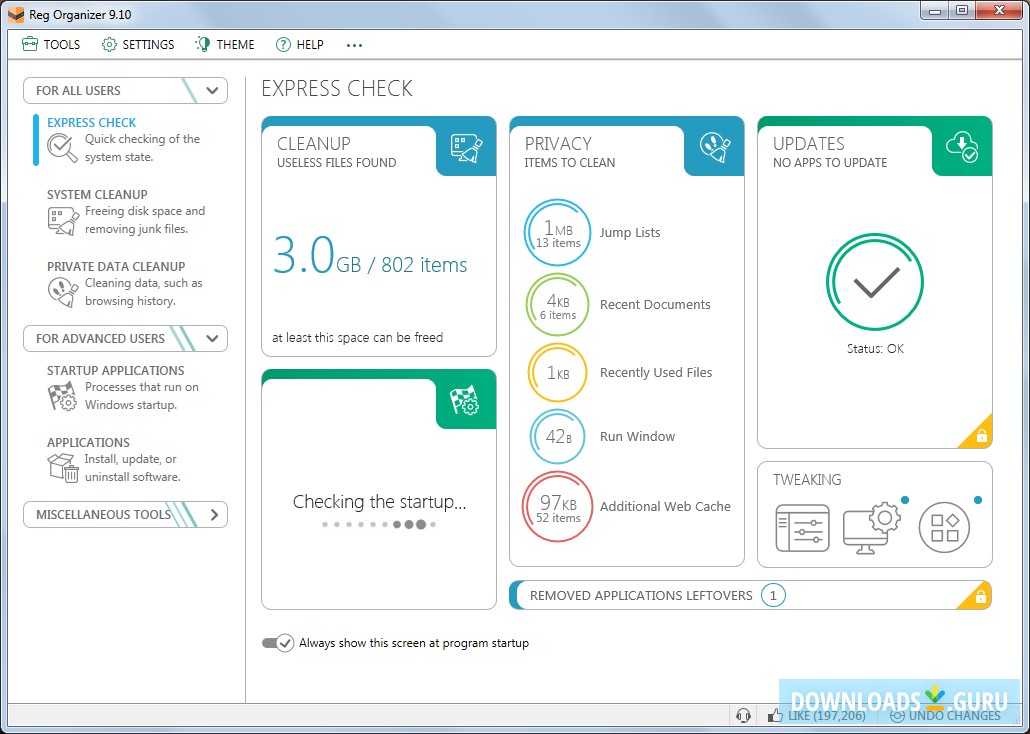Click the Additional Web Cache circle gauge
The width and height of the screenshot is (1030, 734).
point(557,507)
